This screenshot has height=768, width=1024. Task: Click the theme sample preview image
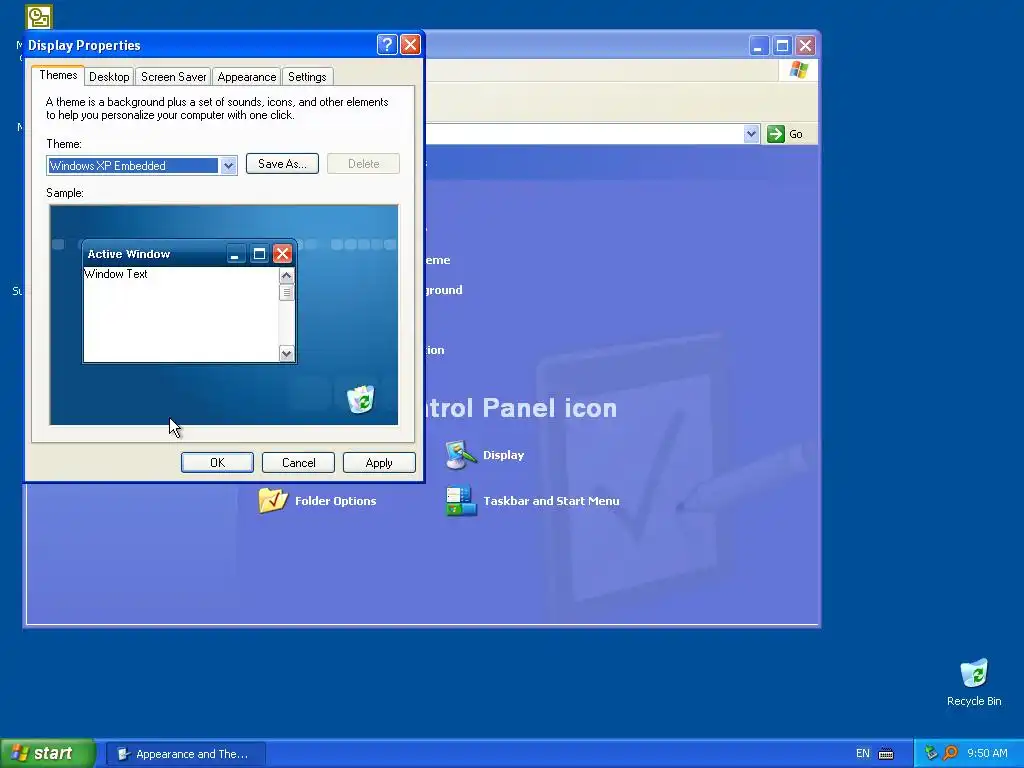tap(224, 315)
